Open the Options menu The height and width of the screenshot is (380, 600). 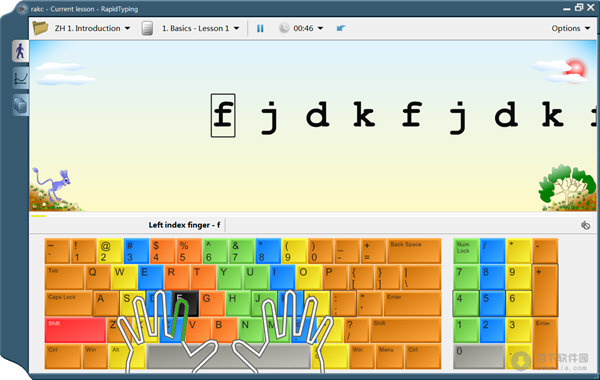point(570,28)
